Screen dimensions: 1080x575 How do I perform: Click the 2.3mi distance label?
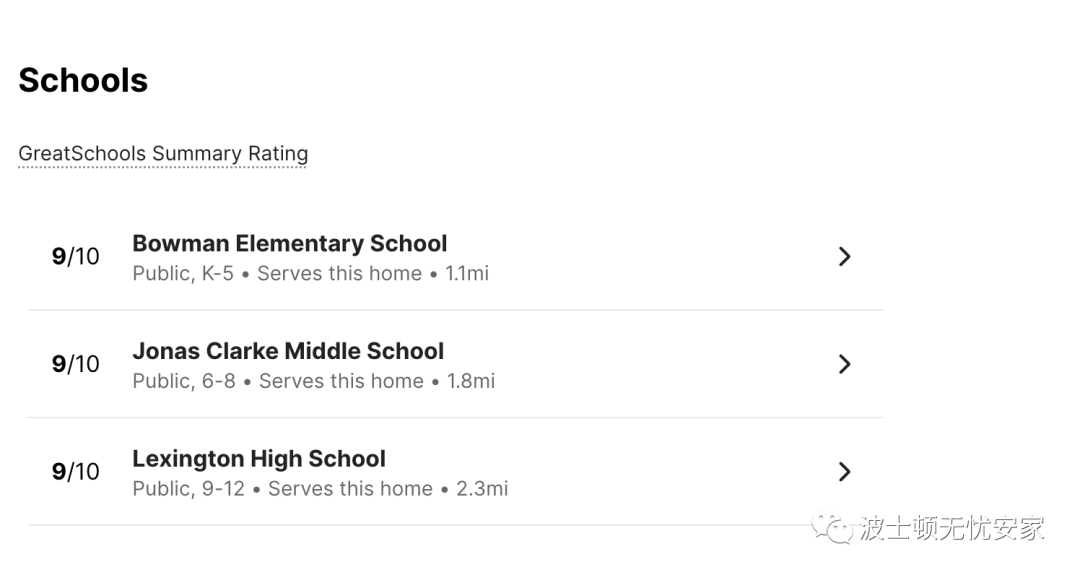click(482, 489)
